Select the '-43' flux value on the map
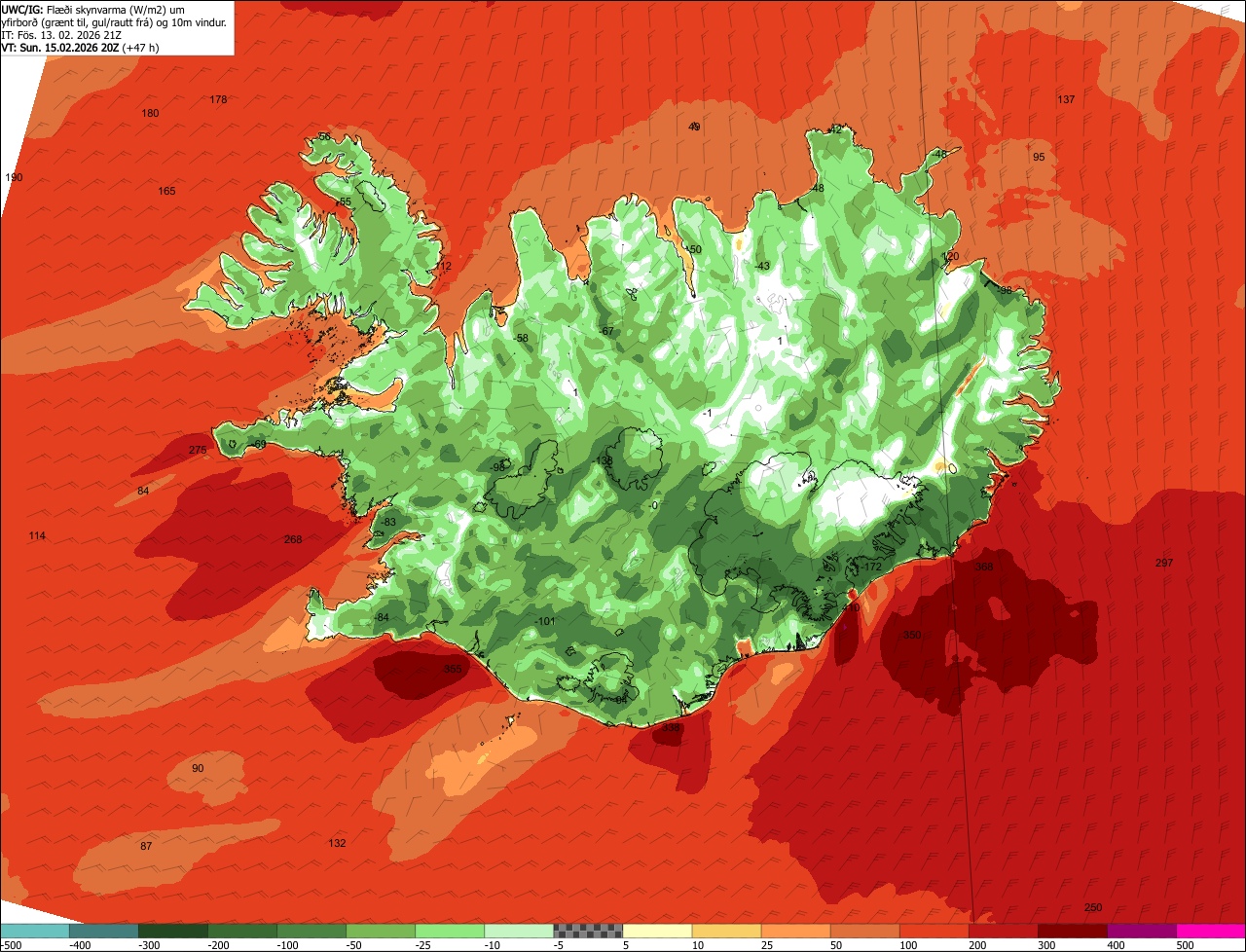Viewport: 1246px width, 952px height. (x=762, y=266)
